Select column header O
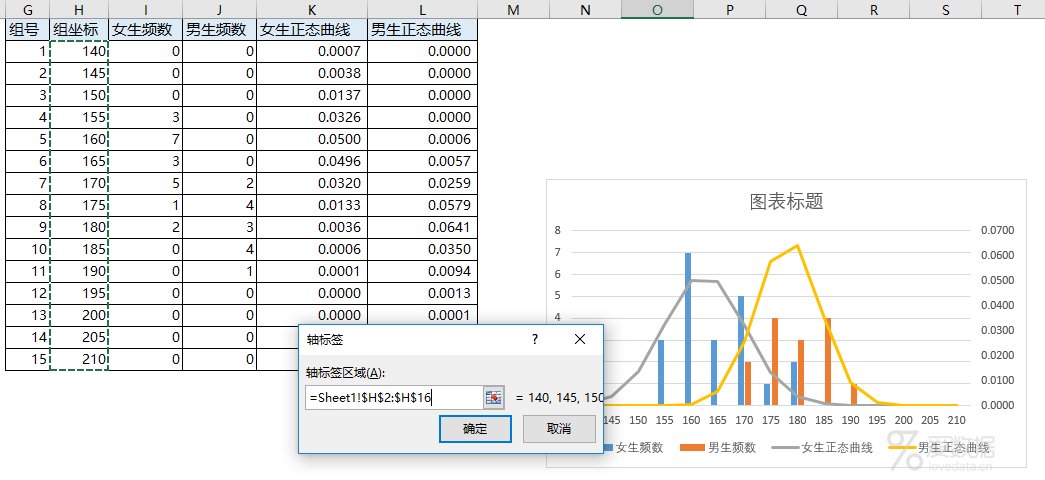Screen dimensions: 1045x480 [657, 9]
